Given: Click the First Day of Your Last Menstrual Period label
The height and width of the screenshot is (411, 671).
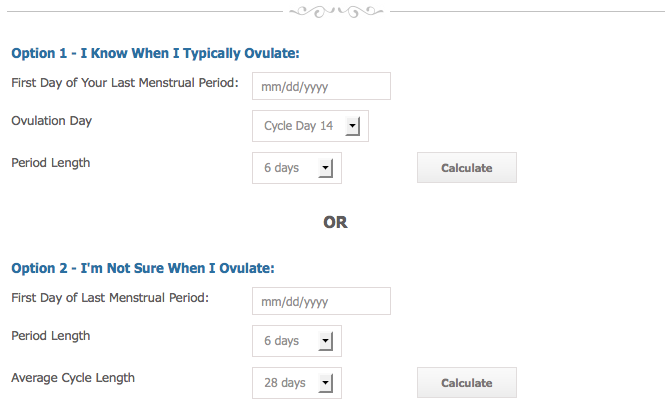Looking at the screenshot, I should pos(125,83).
